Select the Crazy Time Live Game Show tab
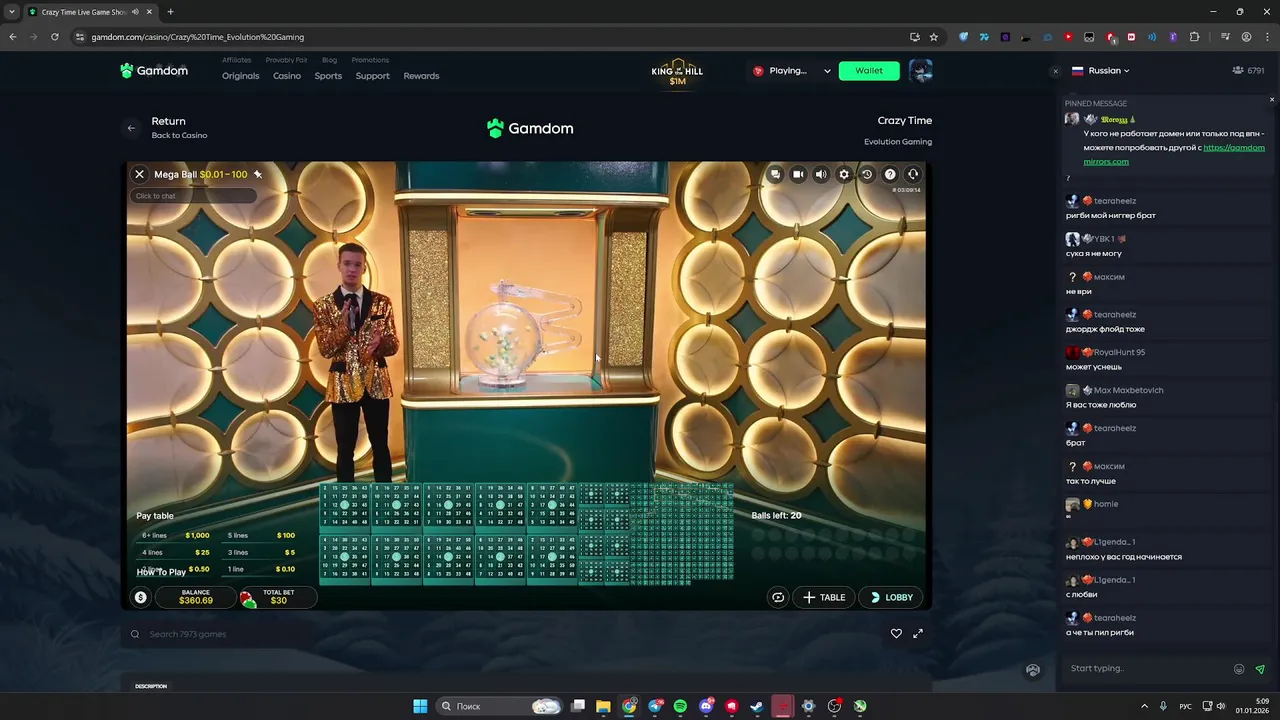The image size is (1280, 720). (x=90, y=12)
